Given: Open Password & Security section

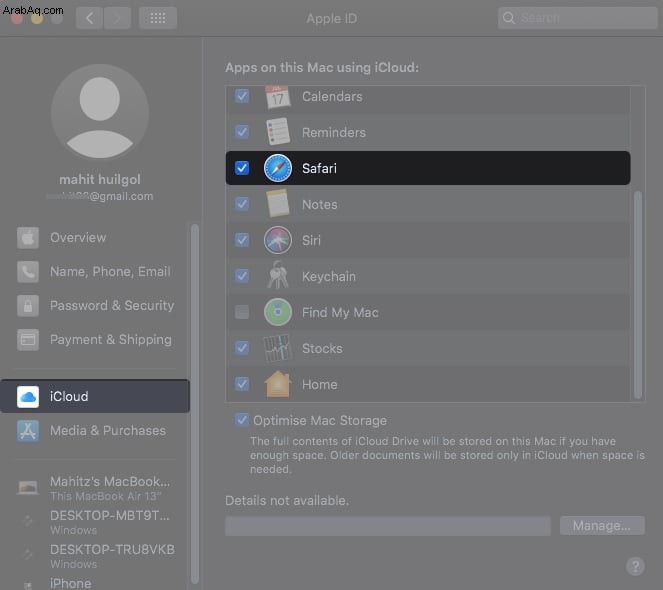Looking at the screenshot, I should (x=95, y=305).
